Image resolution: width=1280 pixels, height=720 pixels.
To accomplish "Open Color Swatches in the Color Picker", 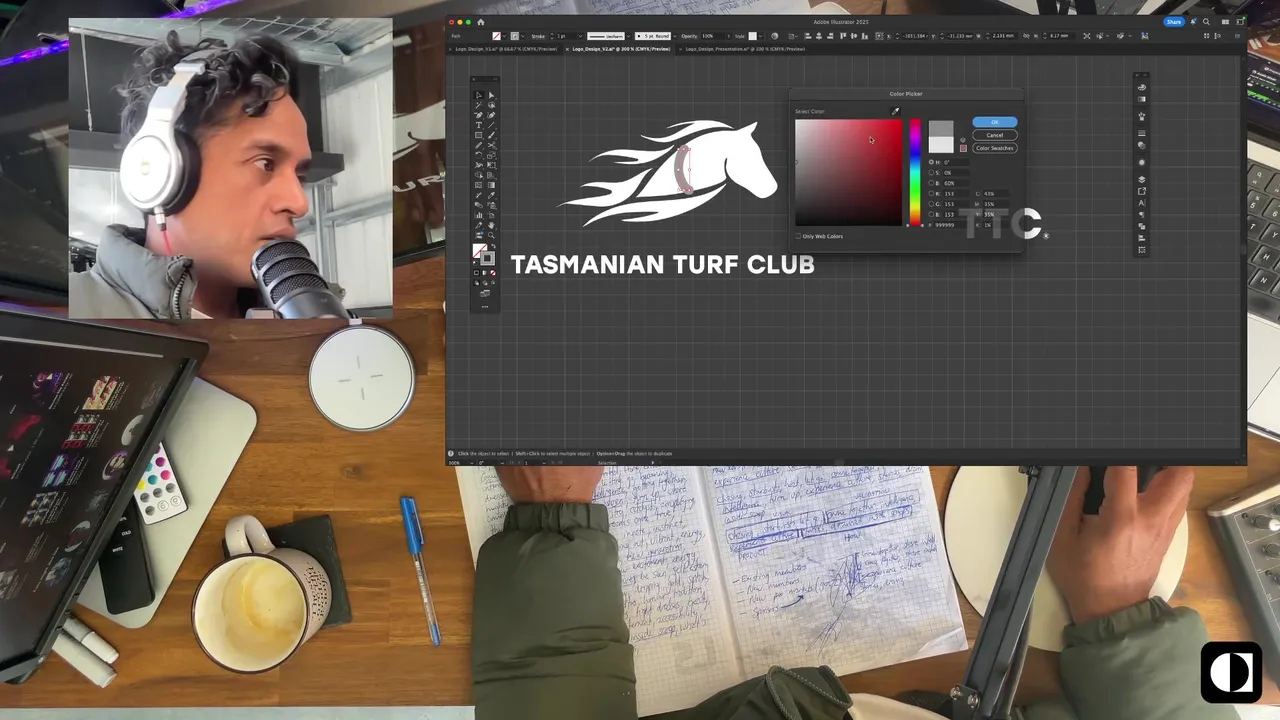I will coord(995,148).
